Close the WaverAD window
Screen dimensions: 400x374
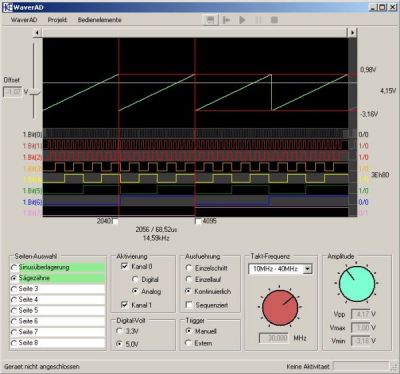(392, 7)
